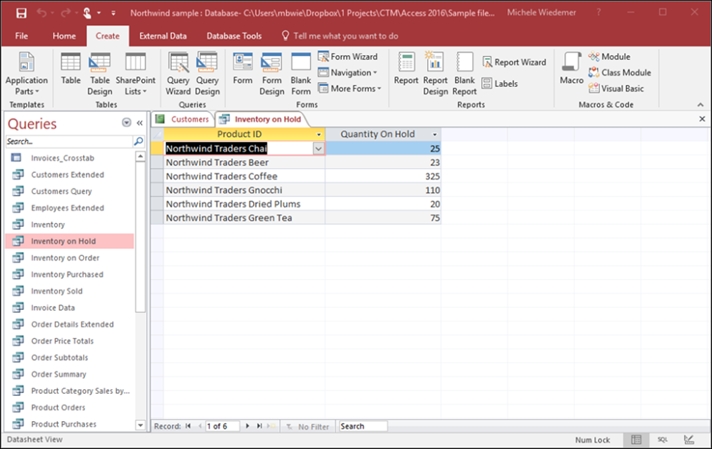
Task: Click the navigation pane Search box
Action: pos(69,142)
